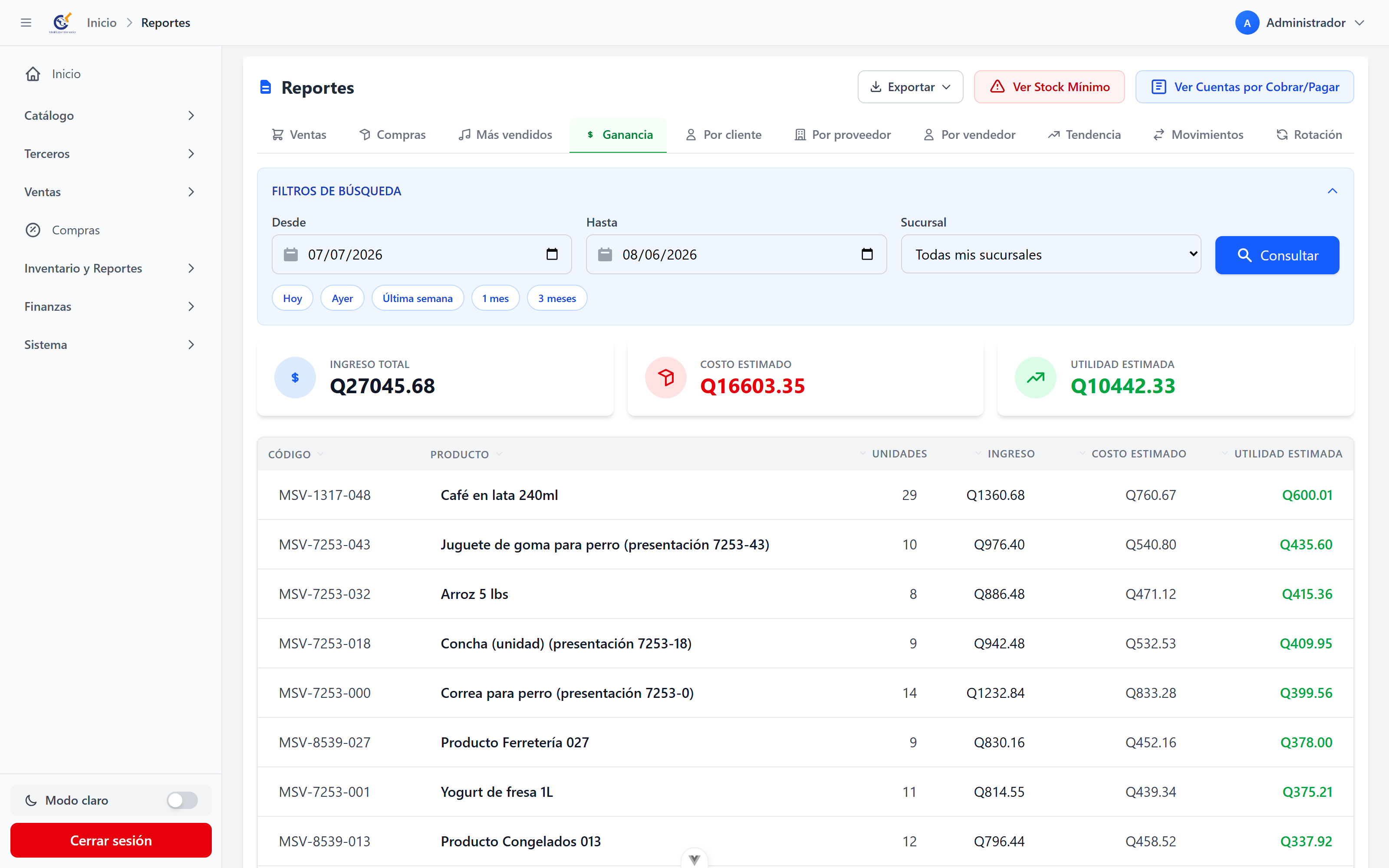Click Ver Cuentas por Cobrar/Pagar button
Screen dimensions: 1389x868
coord(1244,87)
